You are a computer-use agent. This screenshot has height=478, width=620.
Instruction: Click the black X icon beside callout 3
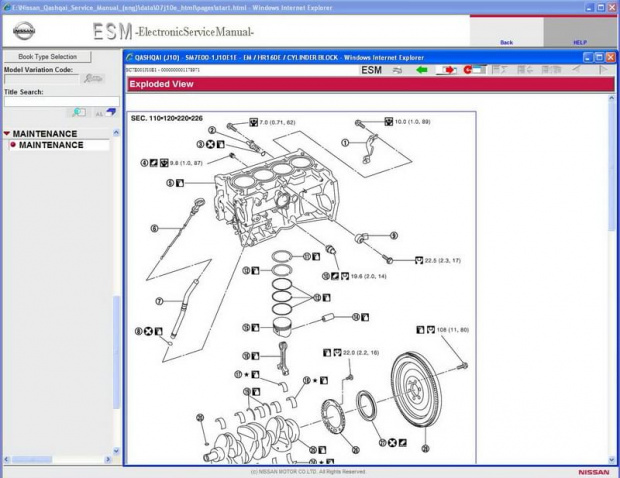click(x=210, y=144)
